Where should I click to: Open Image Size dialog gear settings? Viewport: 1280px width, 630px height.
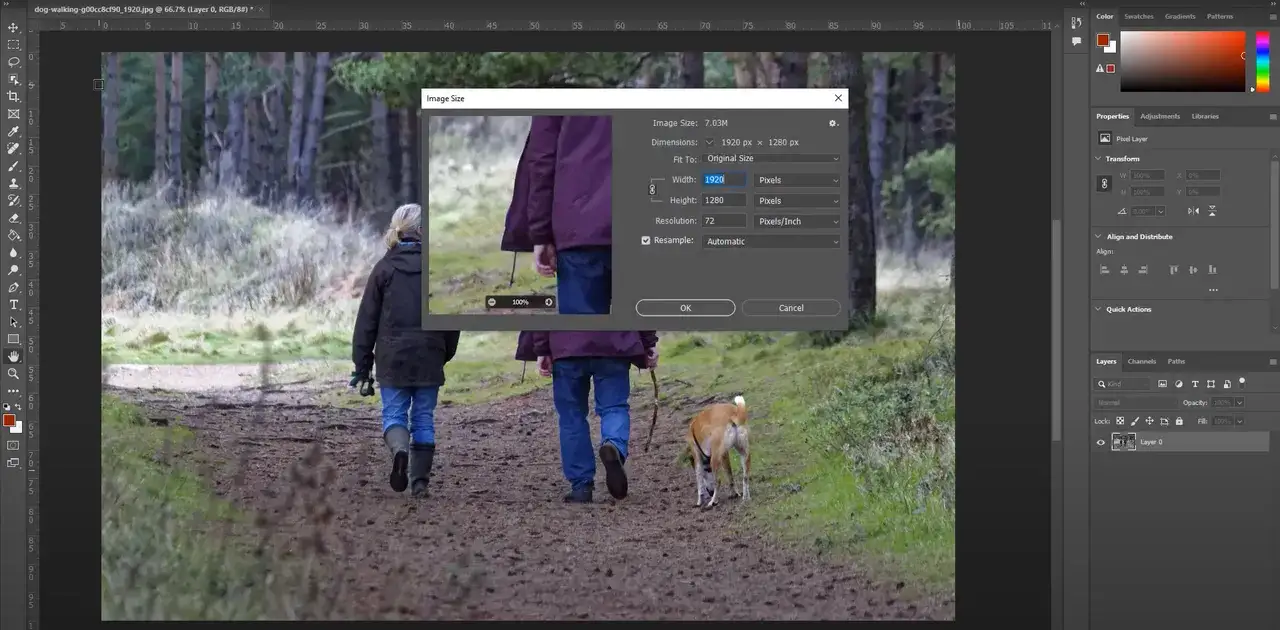pyautogui.click(x=833, y=123)
